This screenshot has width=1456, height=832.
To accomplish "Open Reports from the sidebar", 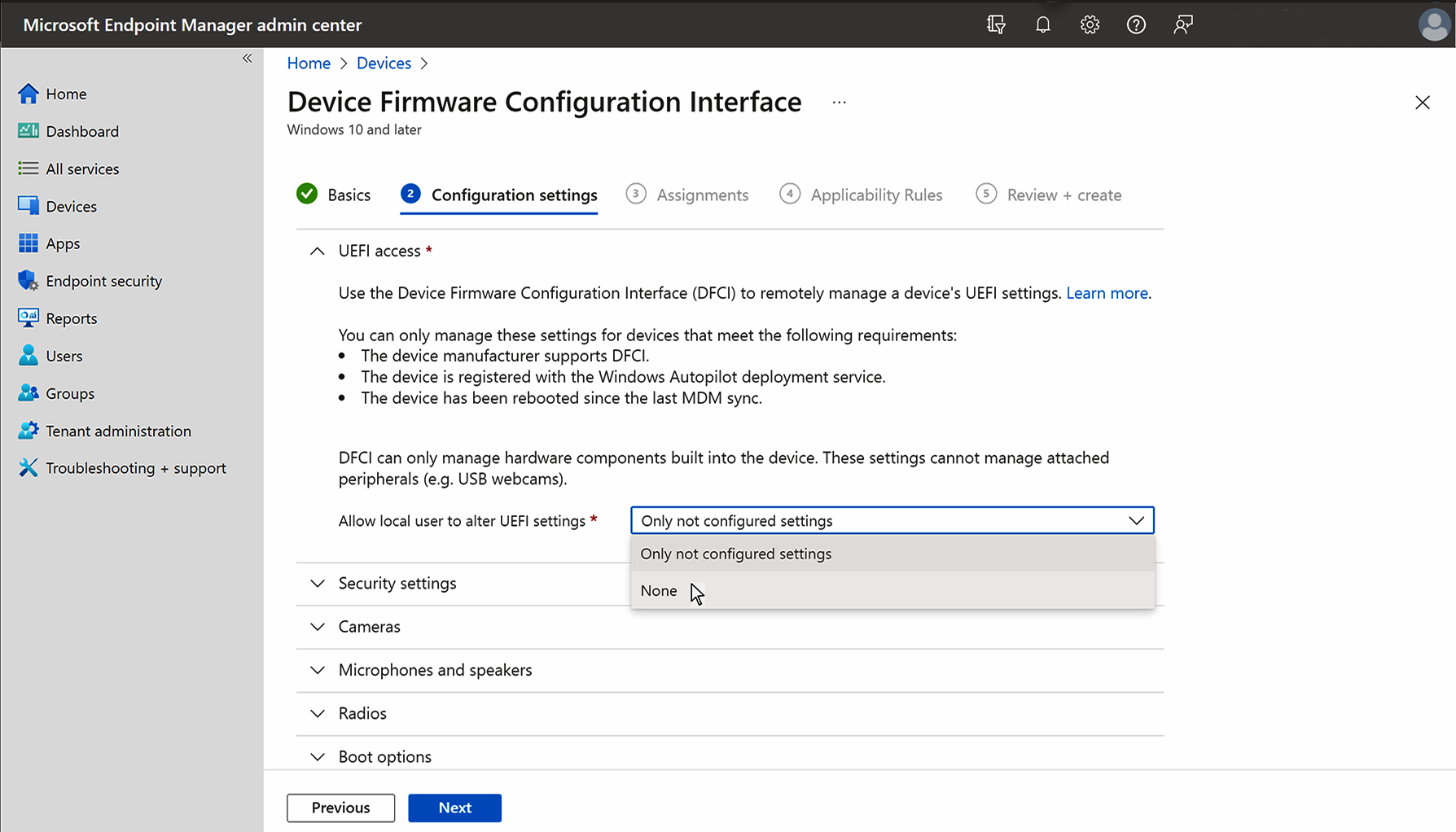I will [72, 317].
